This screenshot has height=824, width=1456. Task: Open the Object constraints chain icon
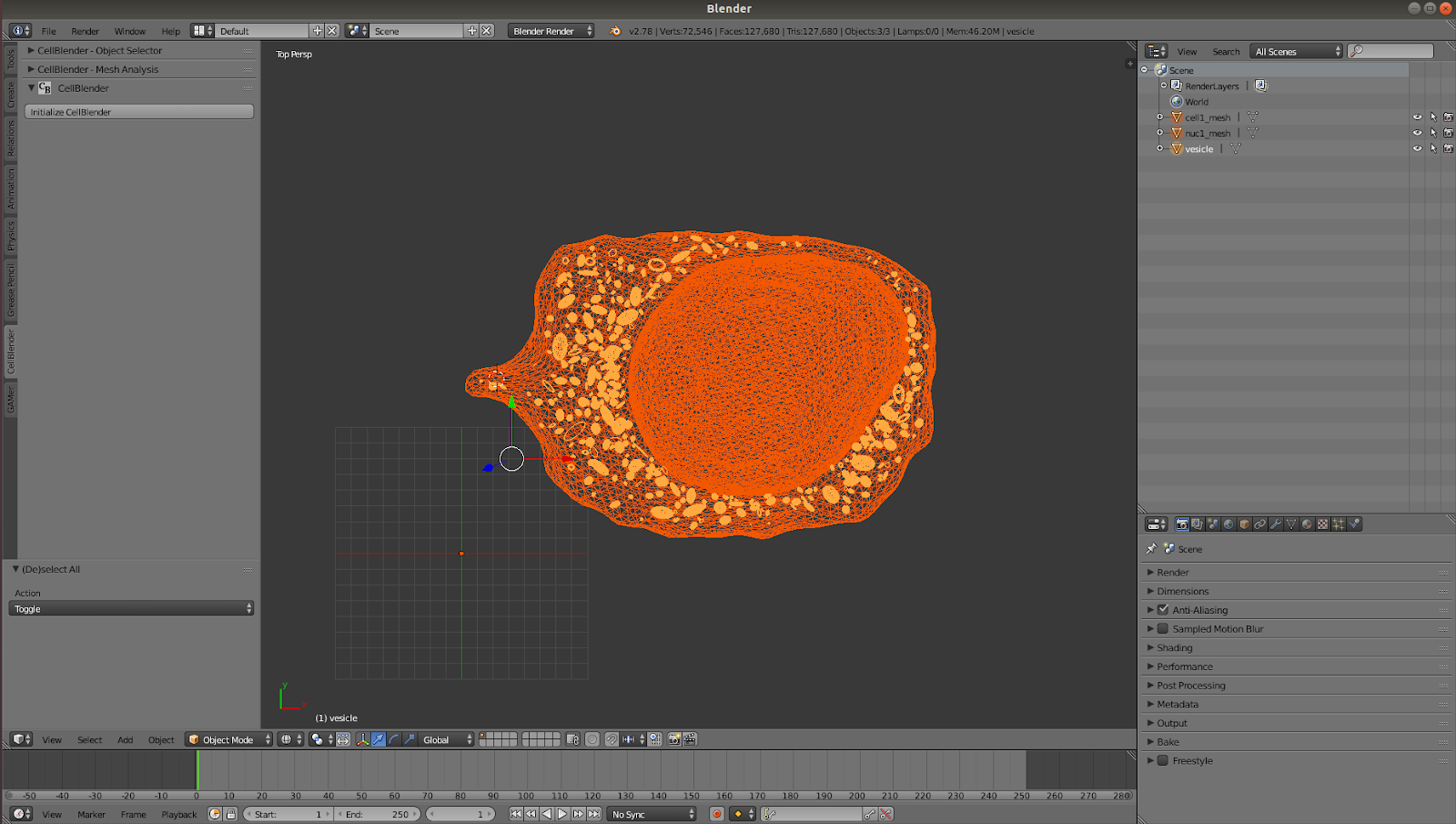pos(1259,524)
